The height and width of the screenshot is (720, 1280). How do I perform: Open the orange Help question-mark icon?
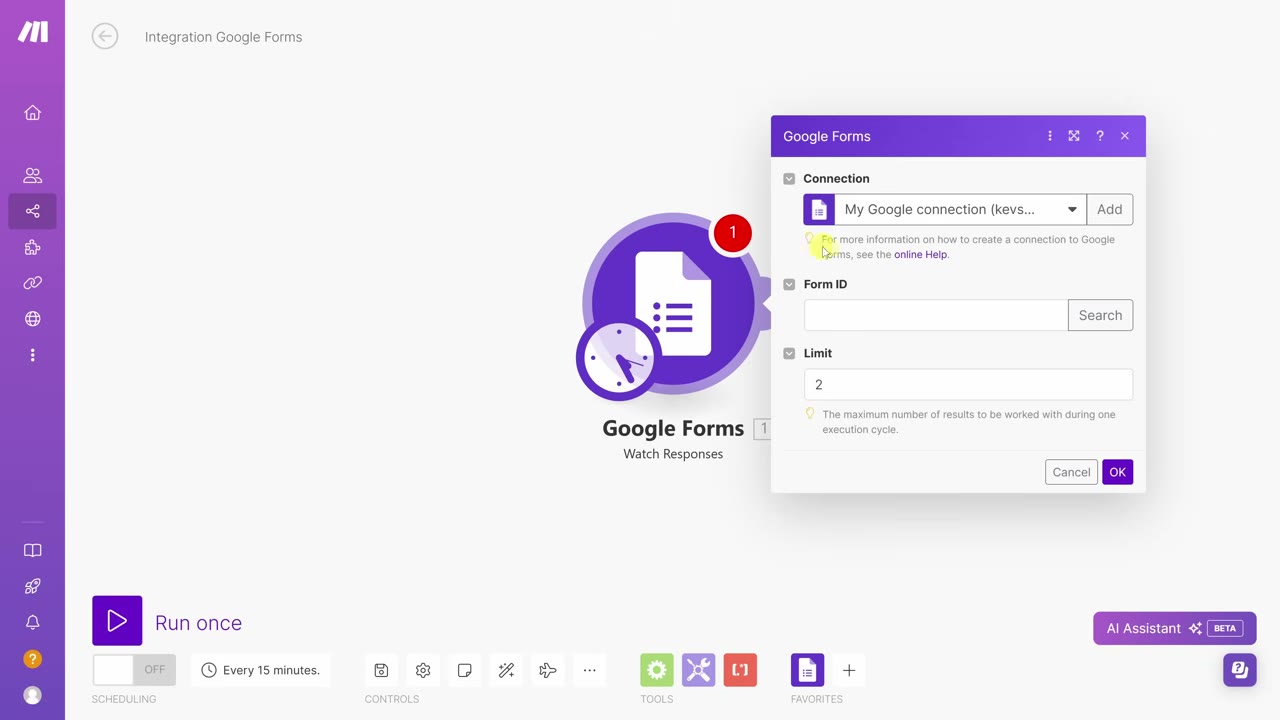tap(33, 659)
